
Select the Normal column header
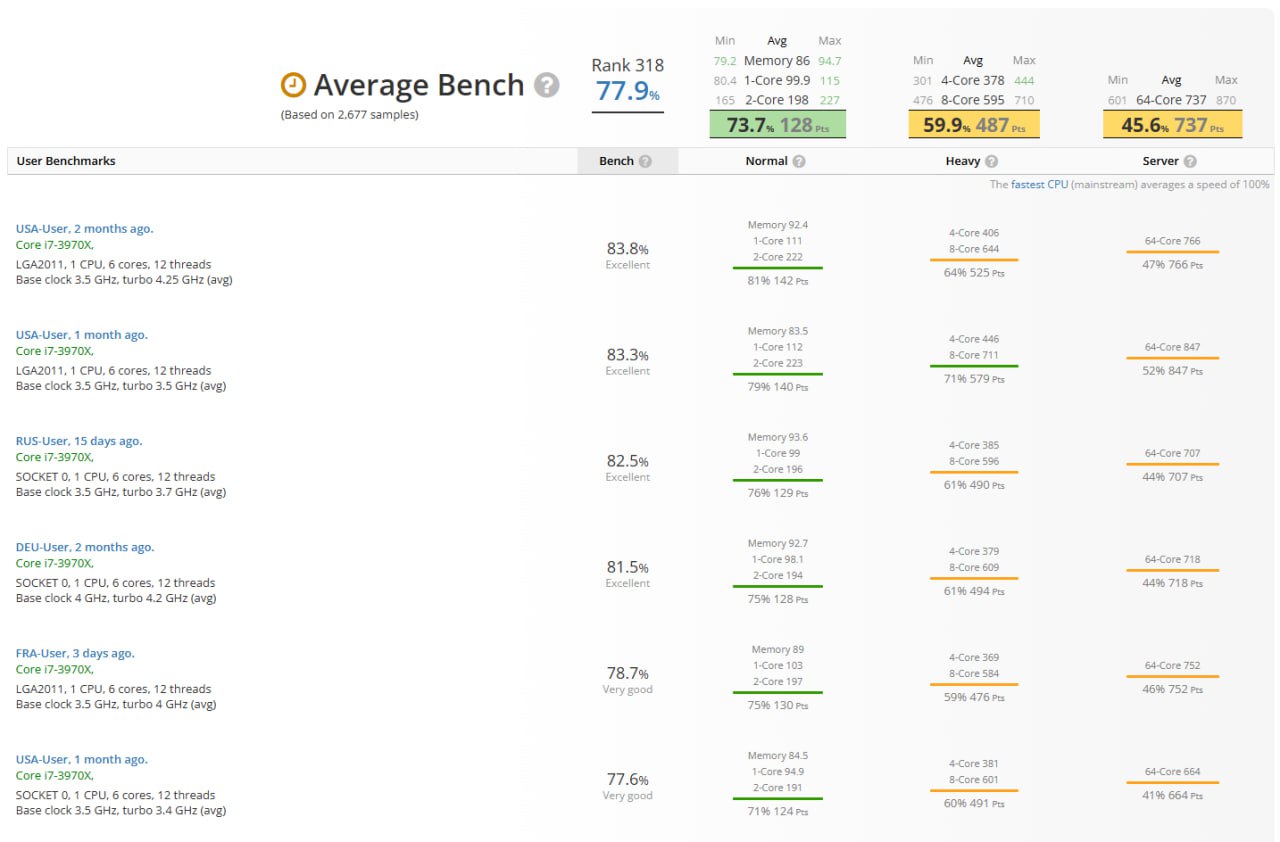tap(766, 161)
